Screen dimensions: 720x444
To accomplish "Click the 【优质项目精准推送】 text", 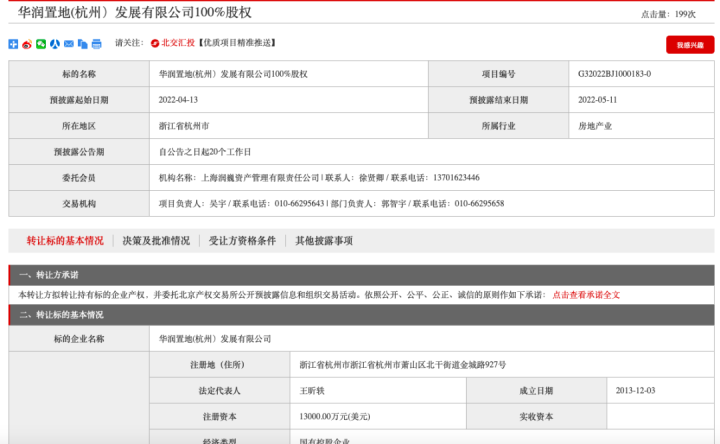I will [238, 43].
